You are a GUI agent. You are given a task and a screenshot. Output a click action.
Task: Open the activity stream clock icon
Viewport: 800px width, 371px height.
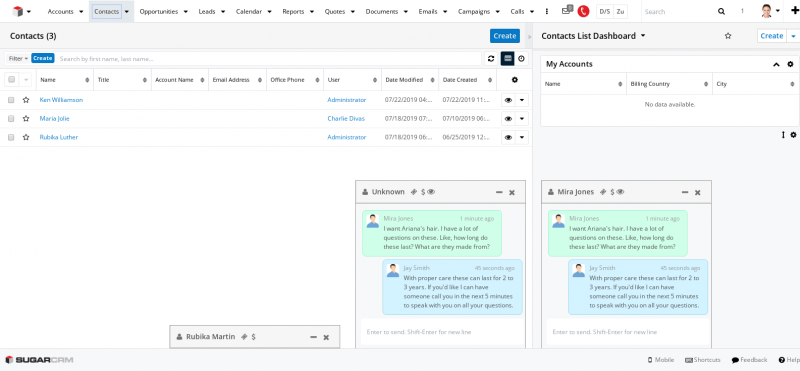(521, 59)
